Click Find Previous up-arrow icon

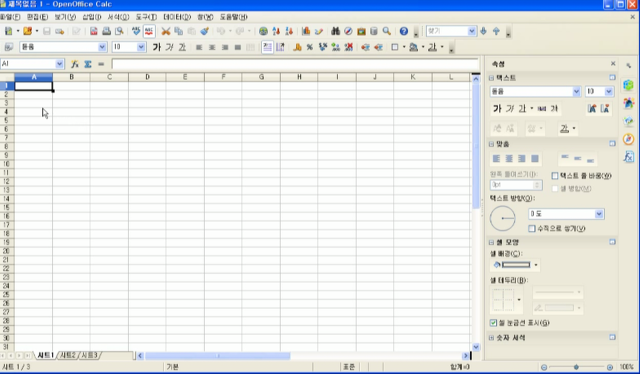tap(496, 31)
